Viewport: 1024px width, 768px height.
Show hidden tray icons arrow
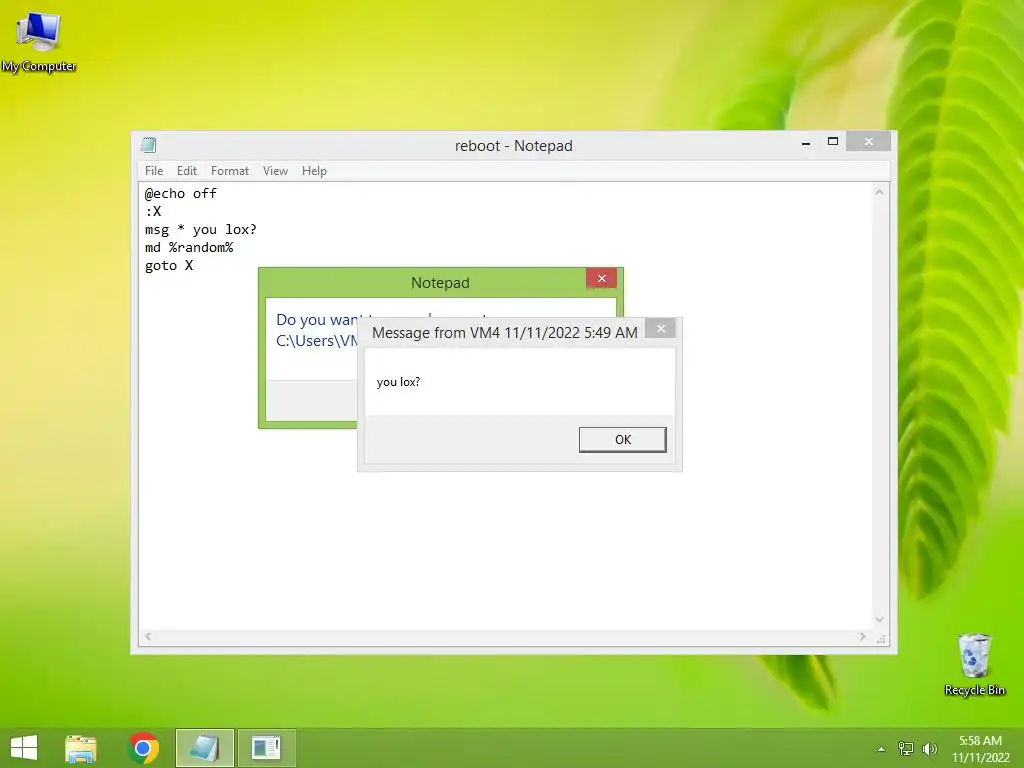tap(881, 749)
